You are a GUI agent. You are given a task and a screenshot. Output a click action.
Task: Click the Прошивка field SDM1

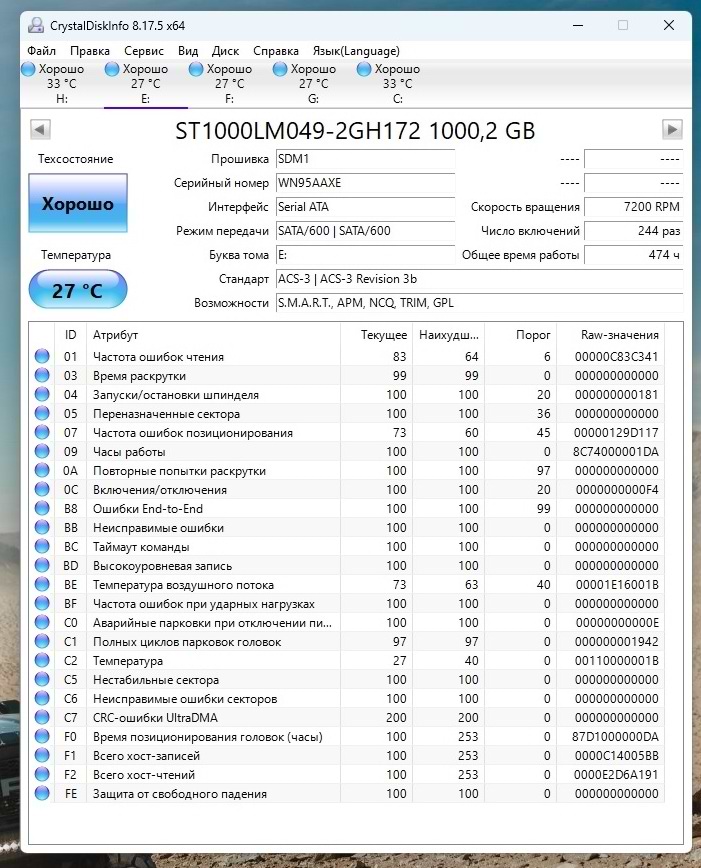pyautogui.click(x=365, y=159)
